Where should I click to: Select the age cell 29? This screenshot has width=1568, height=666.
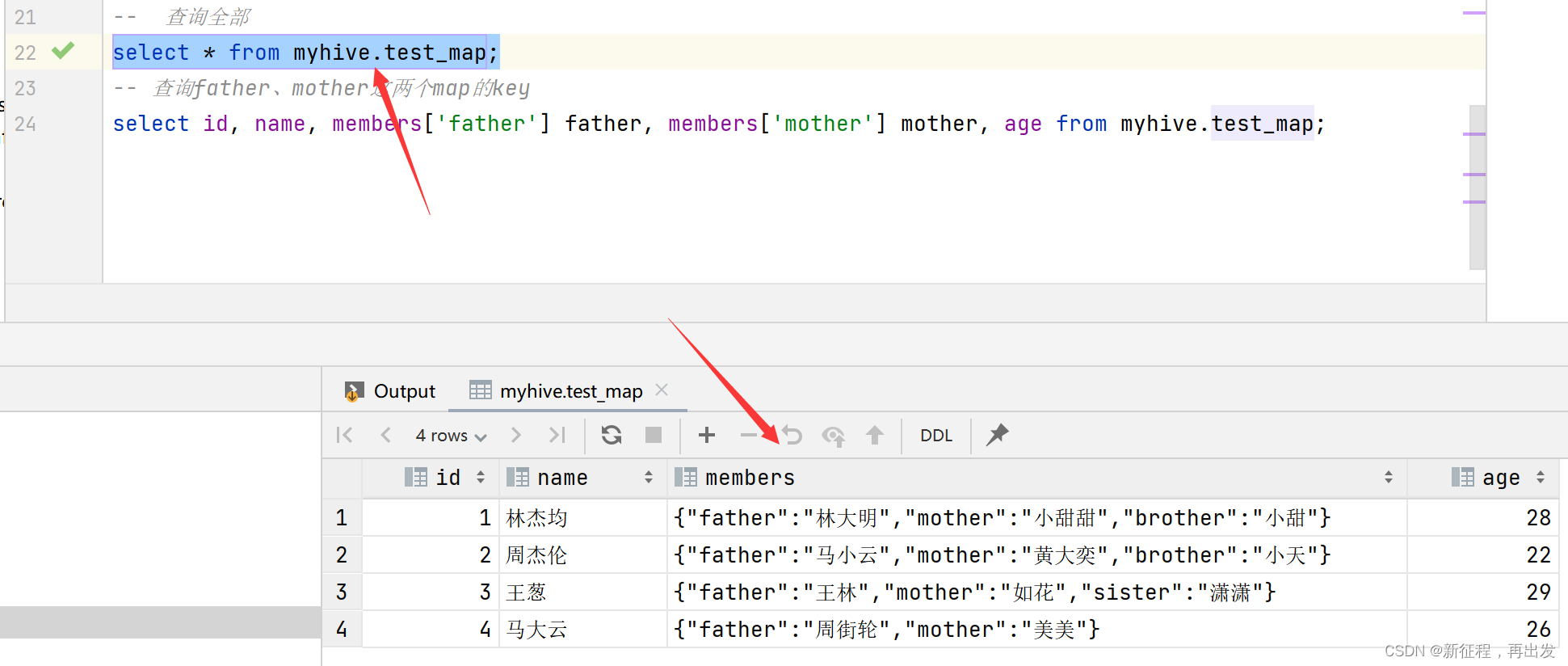1483,592
